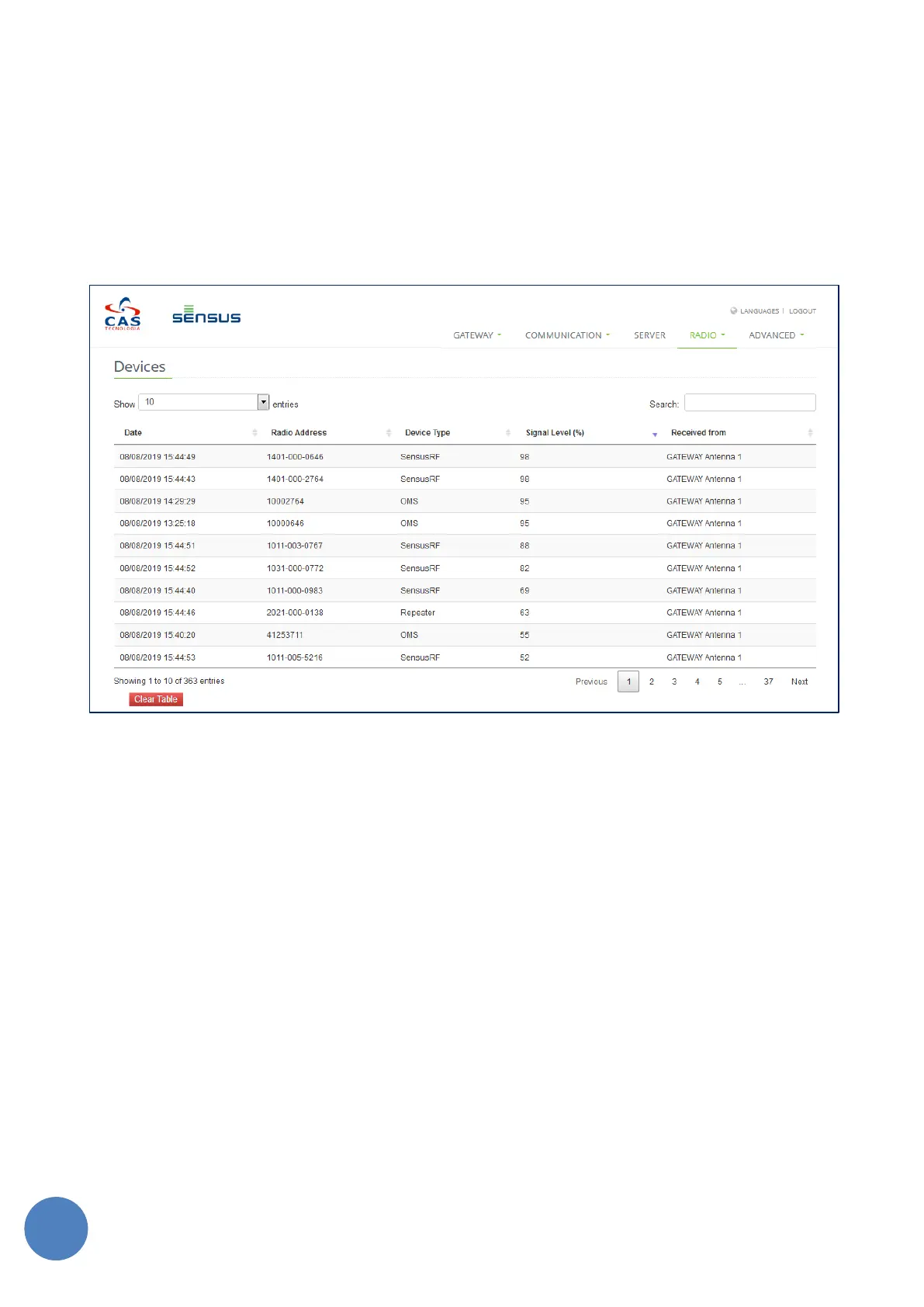Select radio address 41253711

click(x=285, y=635)
